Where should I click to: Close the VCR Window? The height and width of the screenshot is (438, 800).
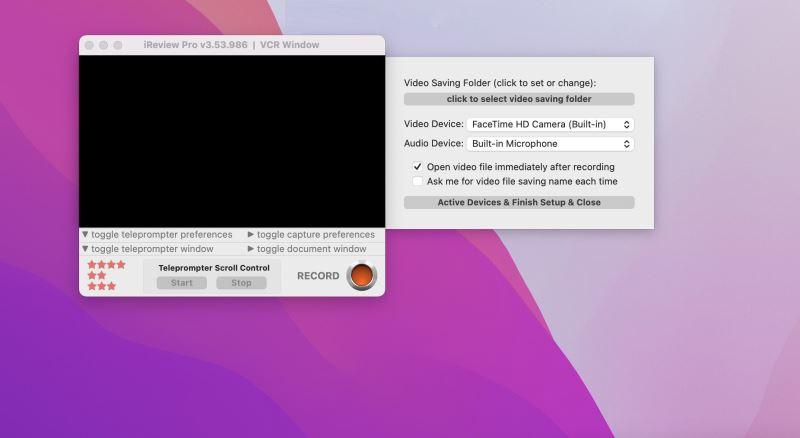pos(89,45)
